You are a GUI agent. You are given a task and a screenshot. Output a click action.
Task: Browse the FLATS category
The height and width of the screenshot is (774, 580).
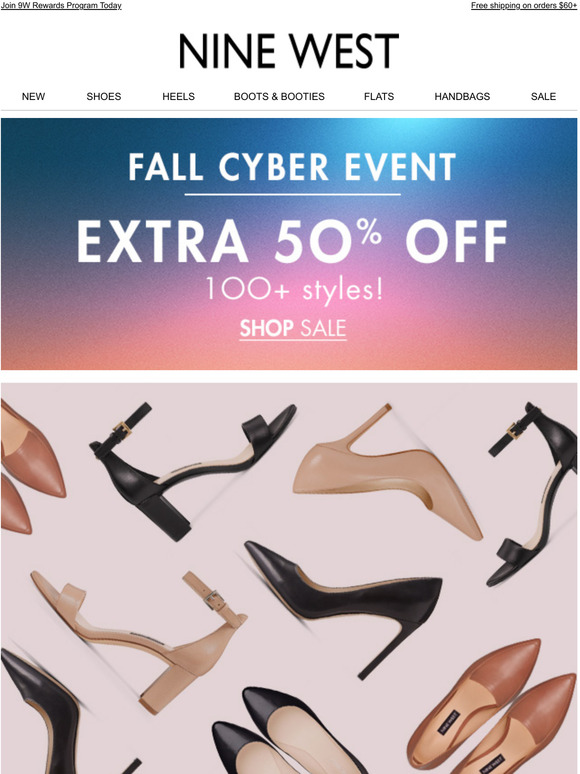[x=379, y=96]
